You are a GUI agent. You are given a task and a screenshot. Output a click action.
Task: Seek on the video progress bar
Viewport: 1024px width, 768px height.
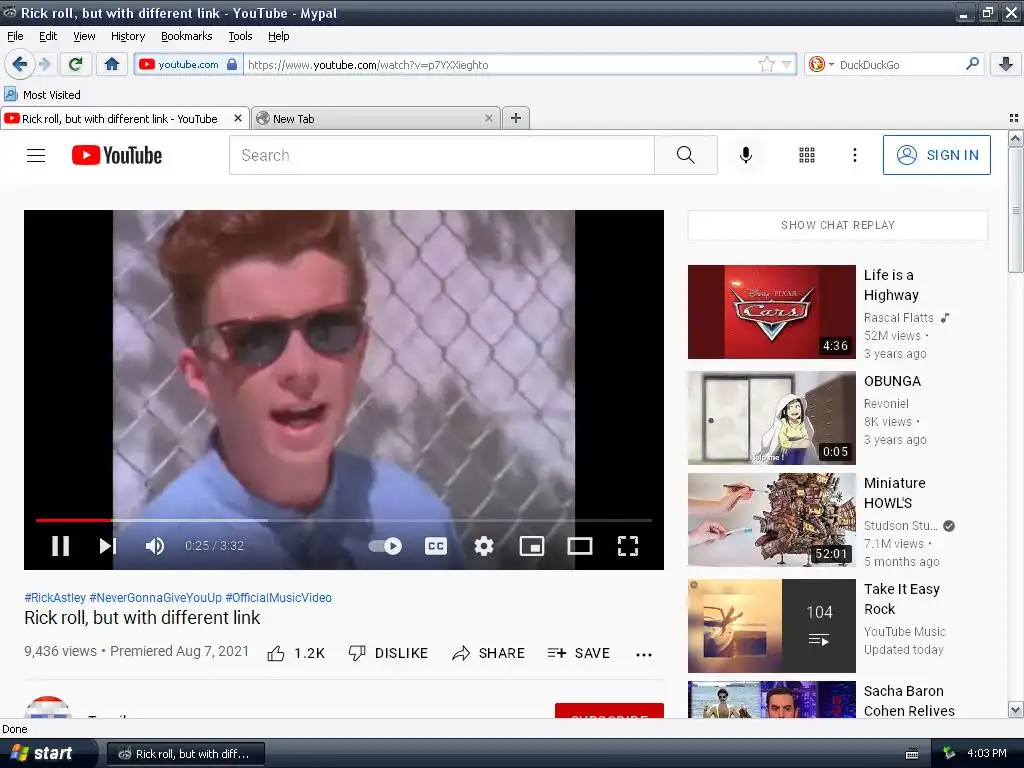click(344, 520)
